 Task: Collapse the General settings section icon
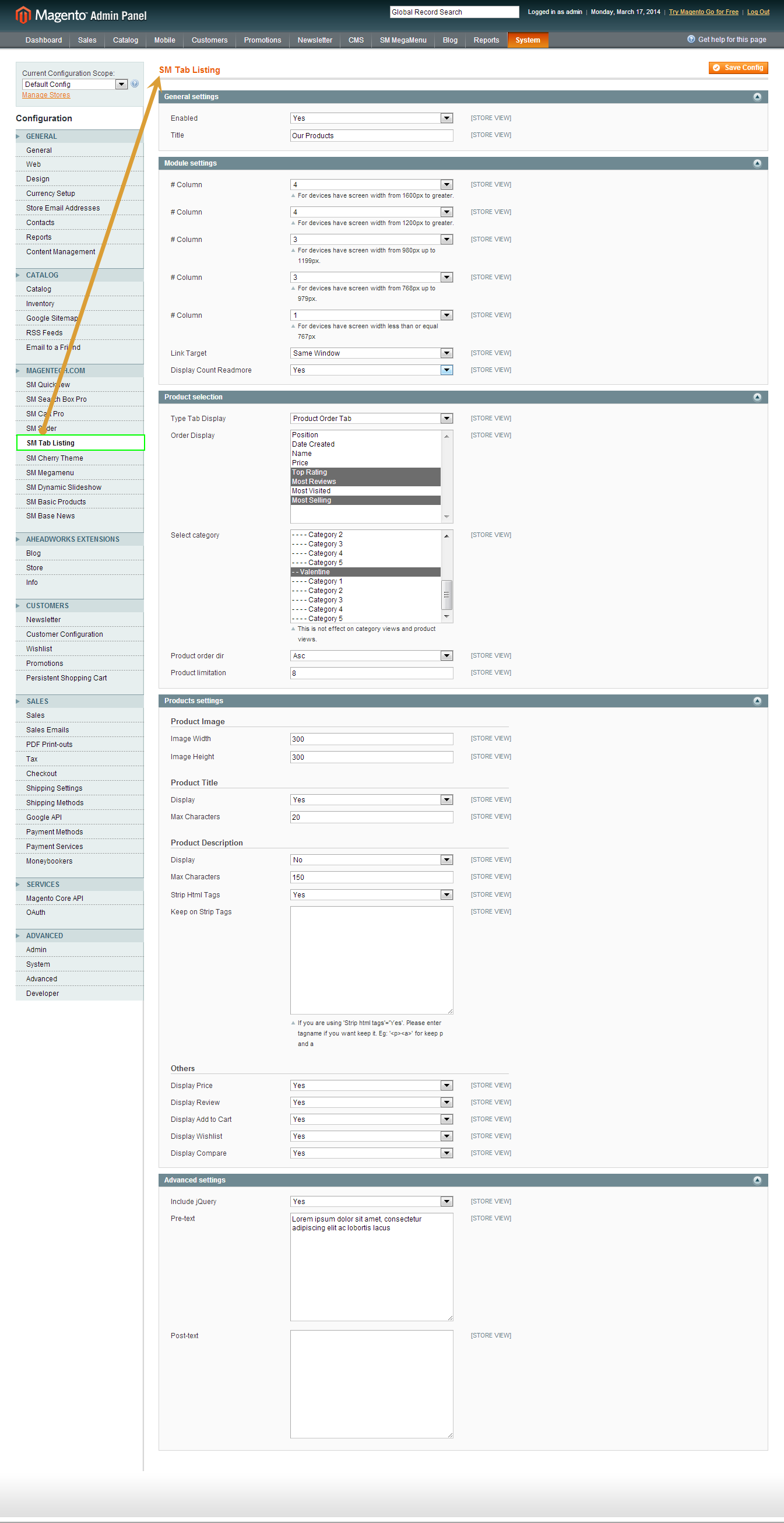pos(757,97)
